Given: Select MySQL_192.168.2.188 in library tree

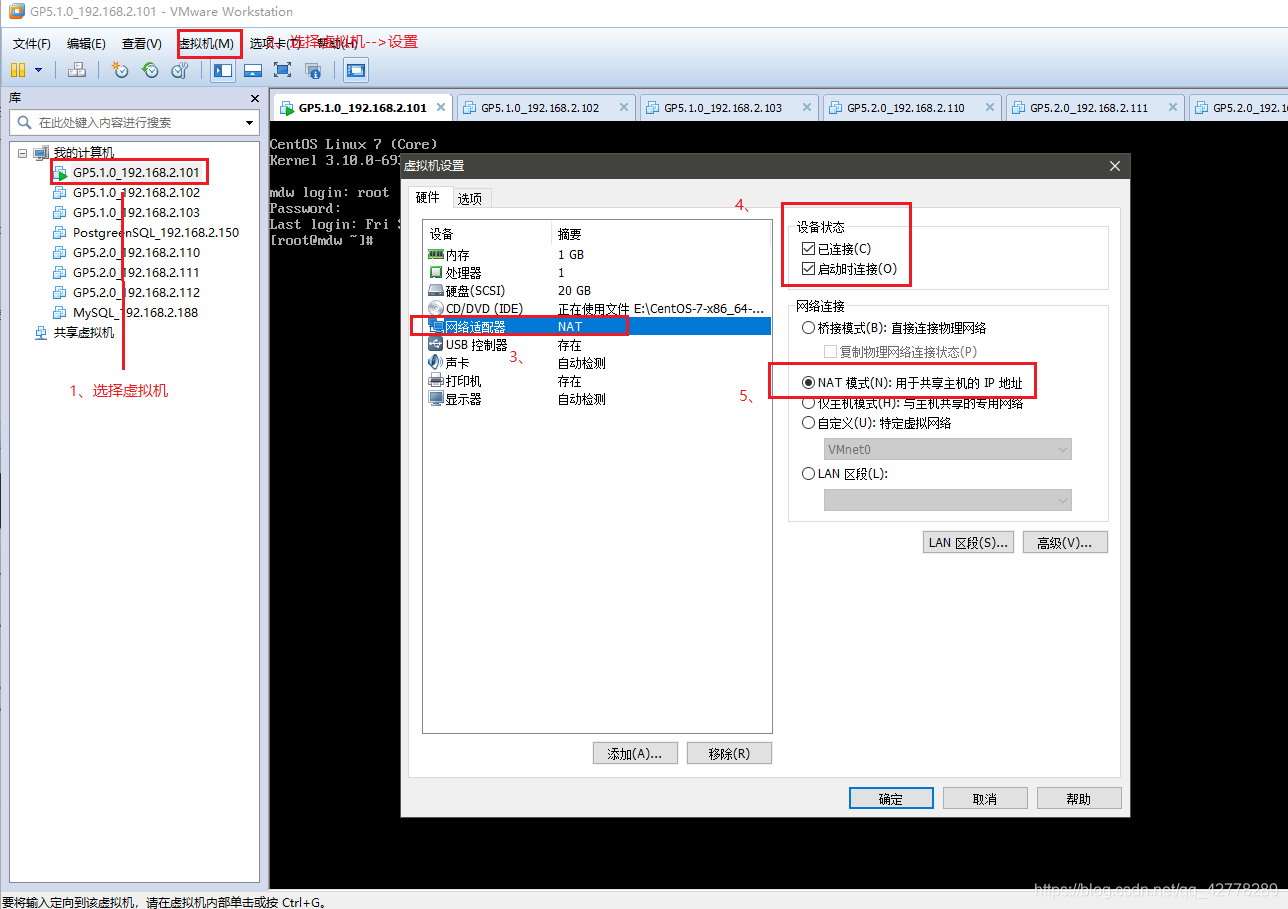Looking at the screenshot, I should click(135, 313).
